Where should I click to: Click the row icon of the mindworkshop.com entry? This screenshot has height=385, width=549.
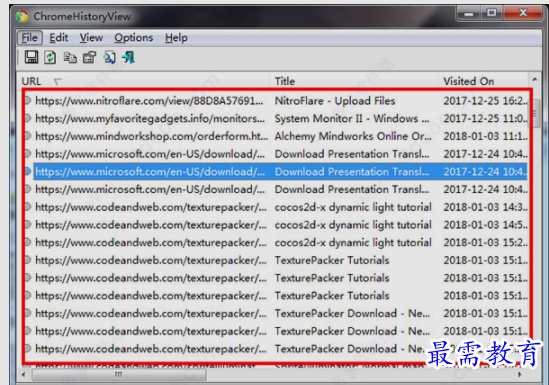pos(28,136)
